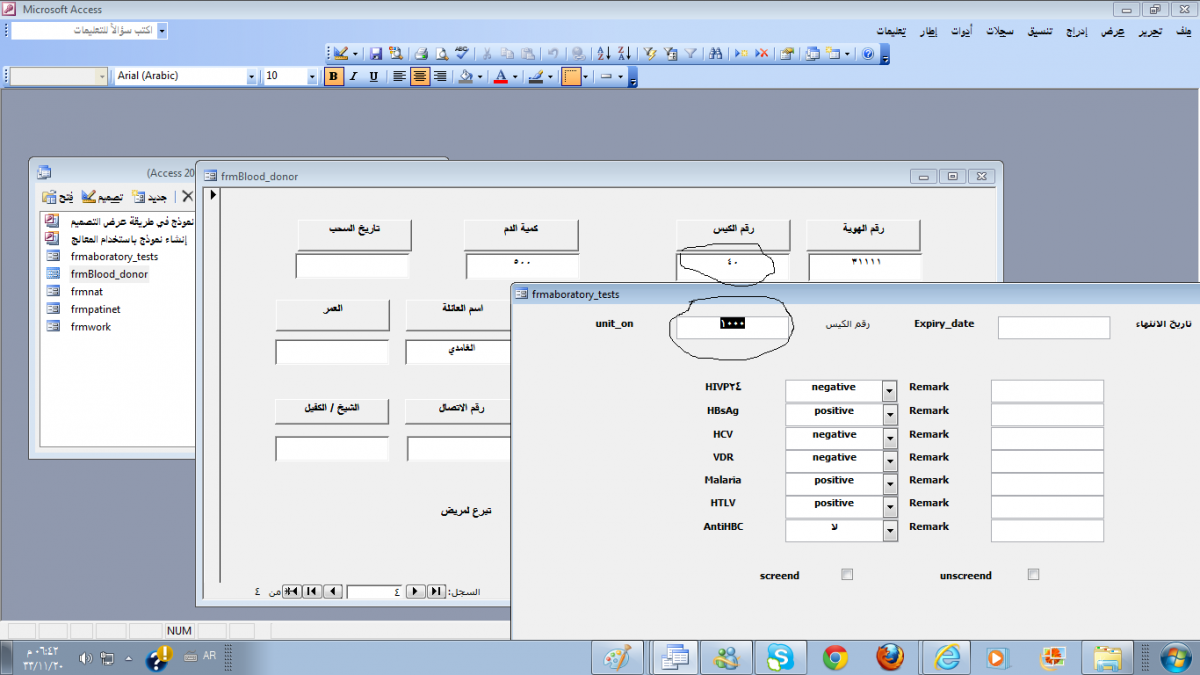This screenshot has width=1200, height=675.
Task: Open the Font Color red A button
Action: click(501, 76)
